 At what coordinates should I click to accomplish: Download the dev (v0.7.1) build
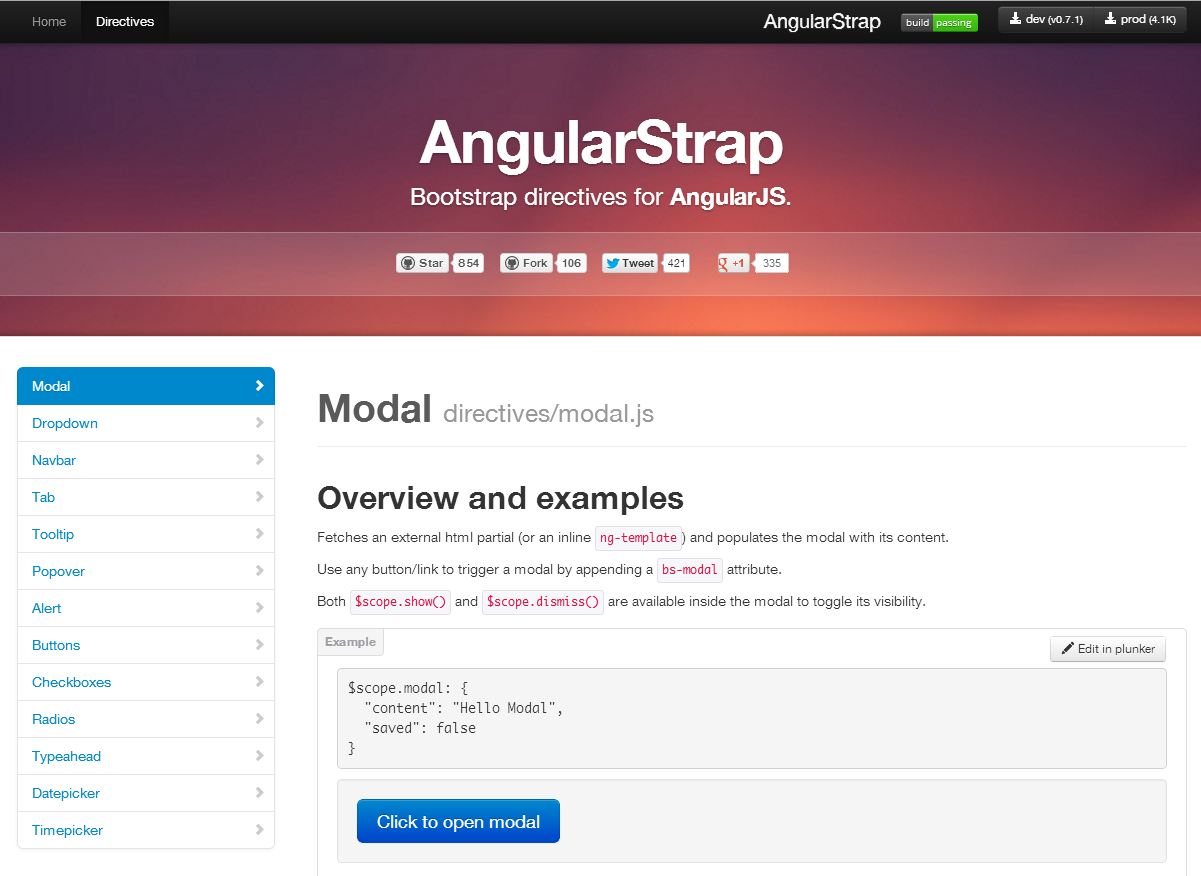pos(1046,20)
